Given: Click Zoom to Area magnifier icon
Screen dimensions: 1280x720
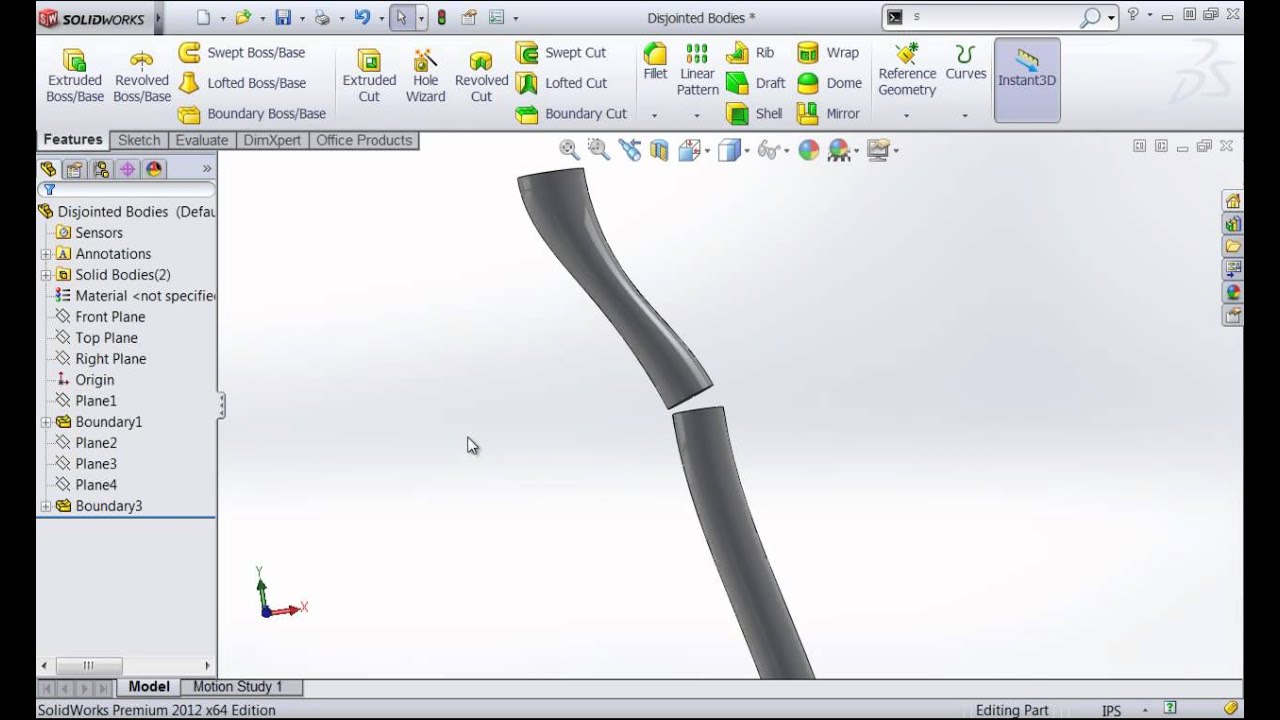Looking at the screenshot, I should pos(599,150).
